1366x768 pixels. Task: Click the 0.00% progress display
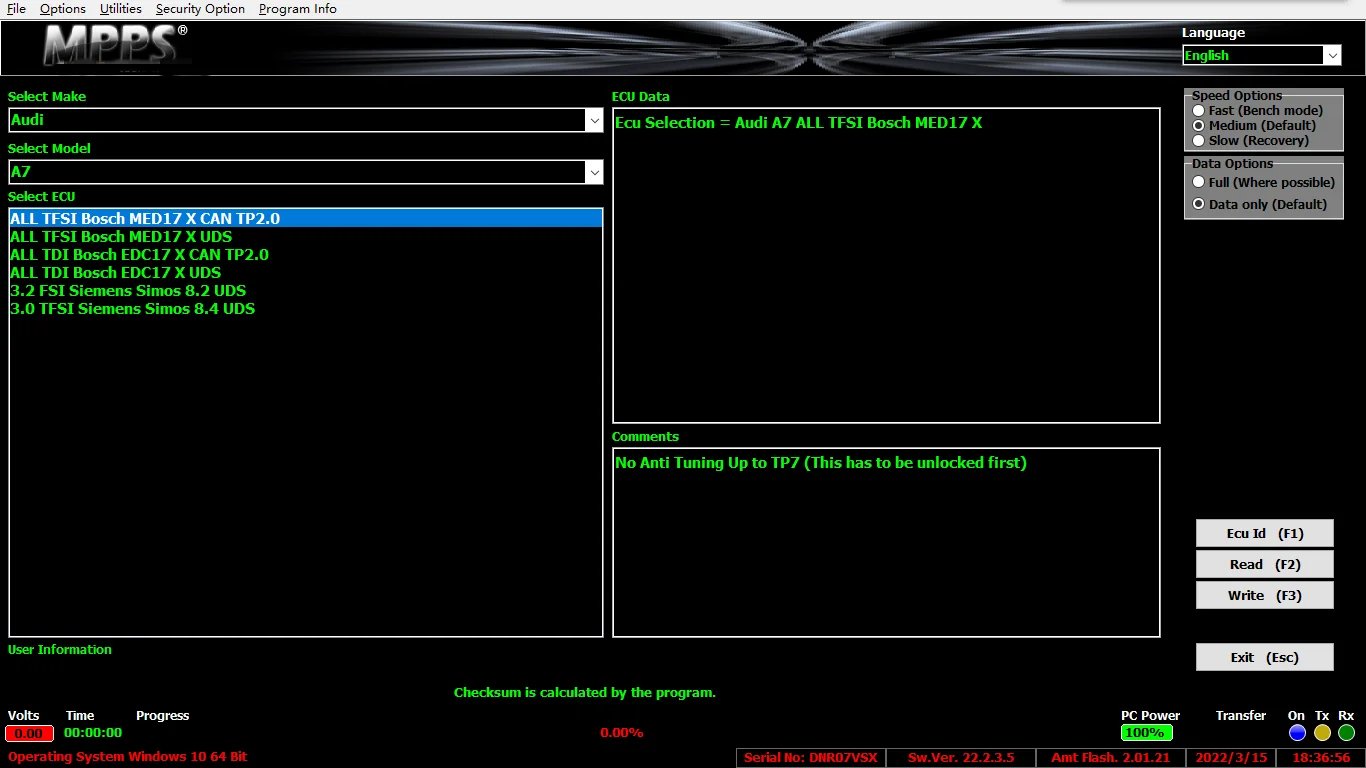click(621, 732)
